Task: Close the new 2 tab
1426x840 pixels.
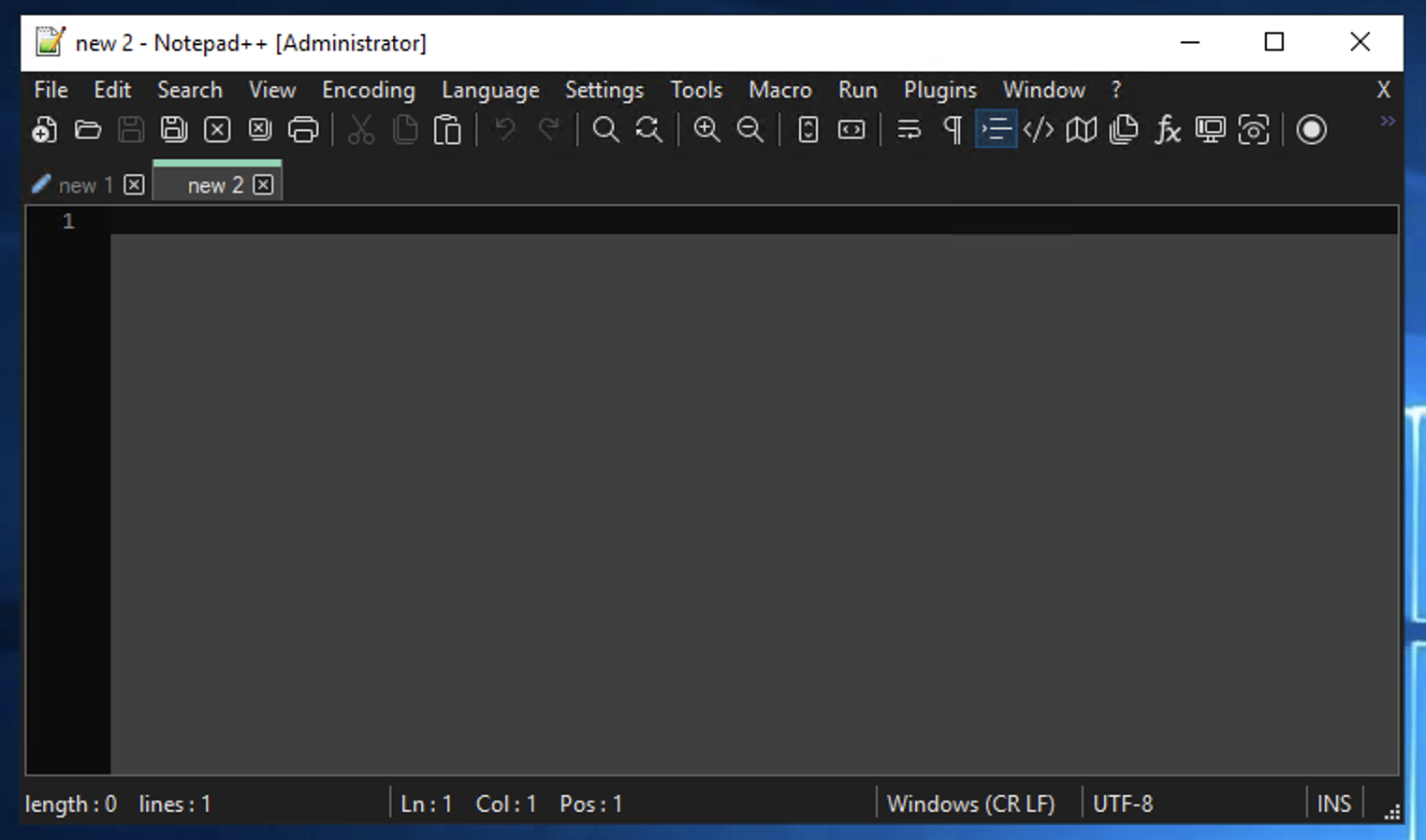Action: pos(264,184)
